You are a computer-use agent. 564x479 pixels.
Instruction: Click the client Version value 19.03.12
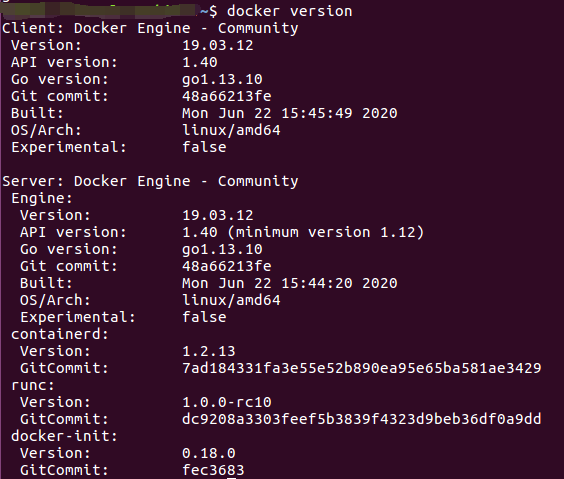[x=218, y=45]
